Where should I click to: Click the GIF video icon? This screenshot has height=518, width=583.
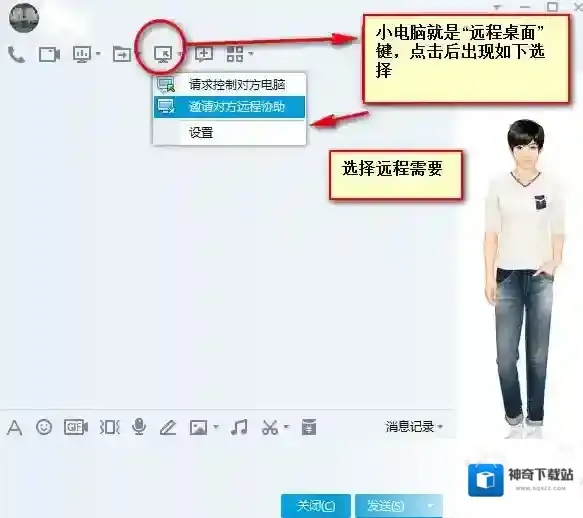pyautogui.click(x=76, y=427)
